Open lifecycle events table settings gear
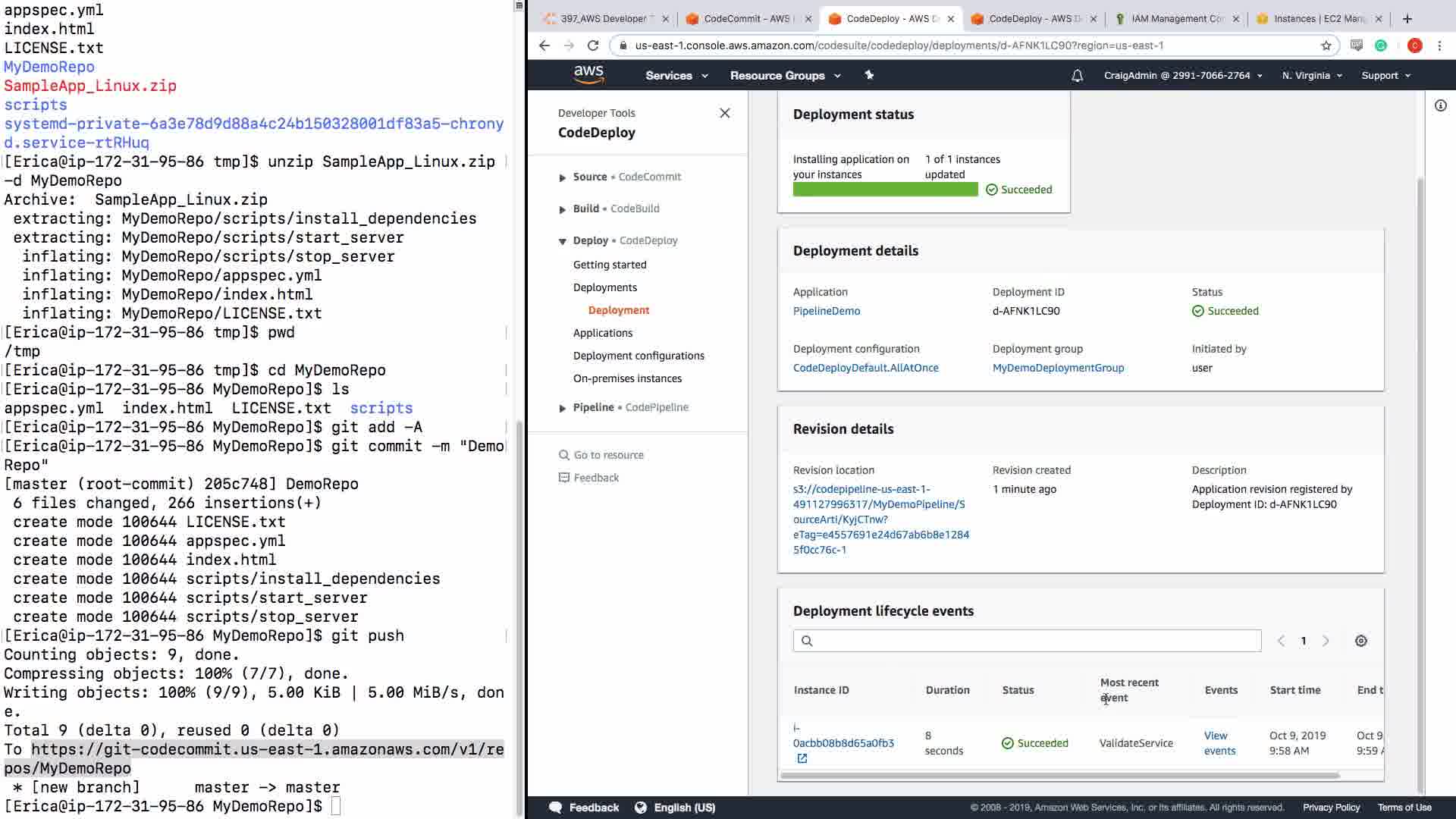Image resolution: width=1456 pixels, height=819 pixels. coord(1361,641)
